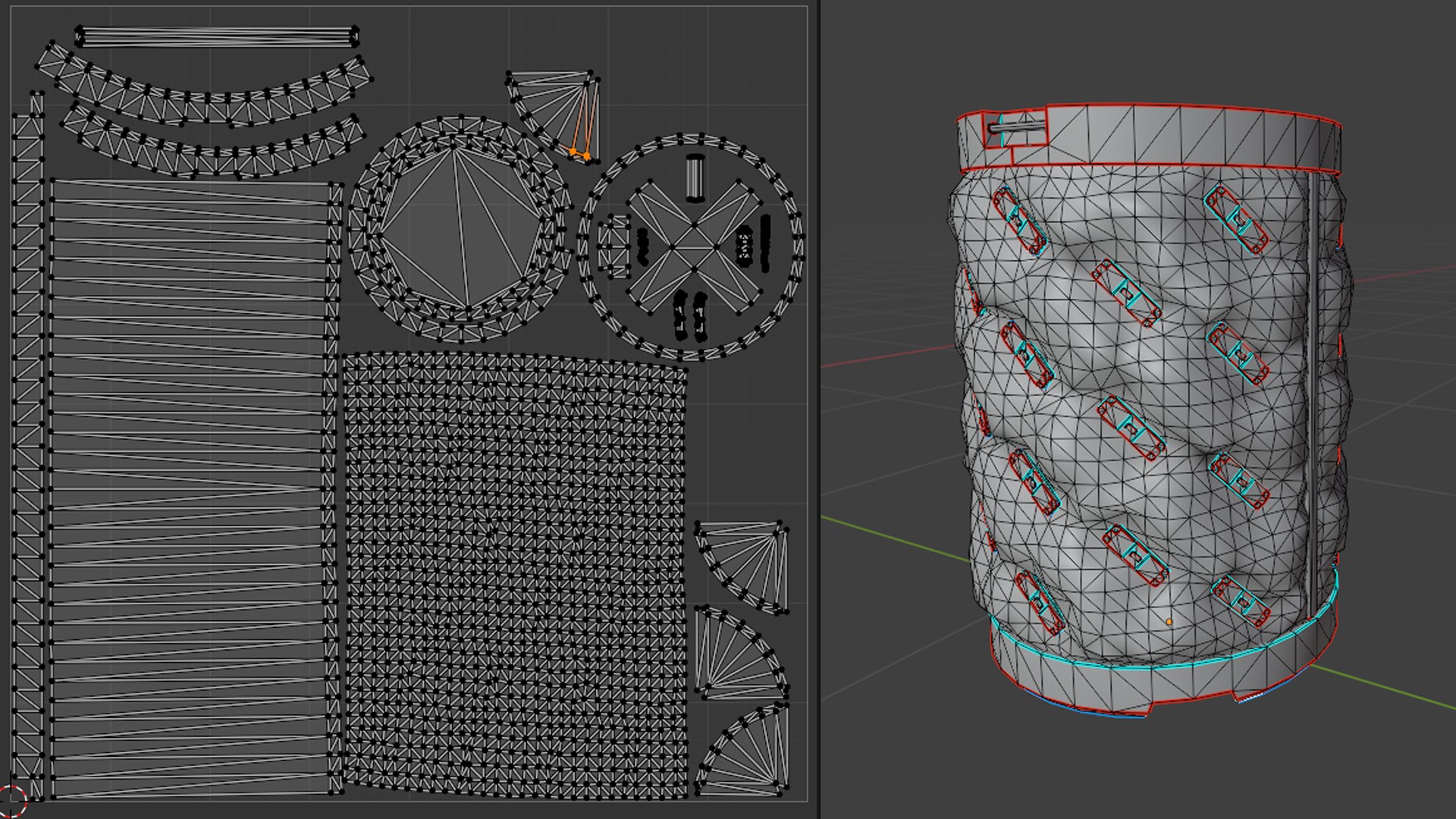1456x819 pixels.
Task: Select the fan island with orange selected edges
Action: tap(557, 114)
